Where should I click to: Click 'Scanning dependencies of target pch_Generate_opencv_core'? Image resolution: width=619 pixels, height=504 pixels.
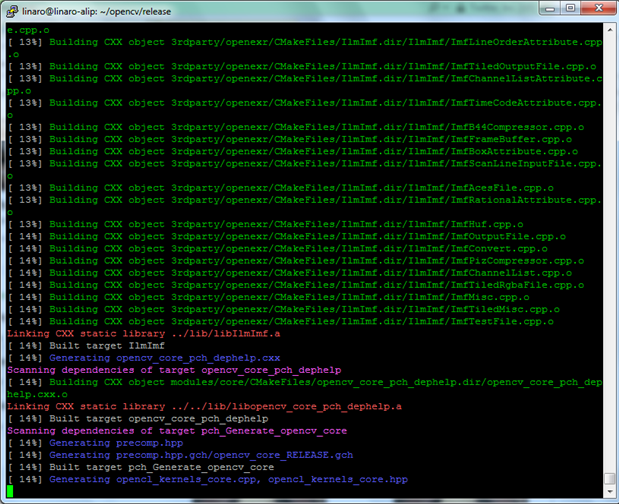click(177, 431)
